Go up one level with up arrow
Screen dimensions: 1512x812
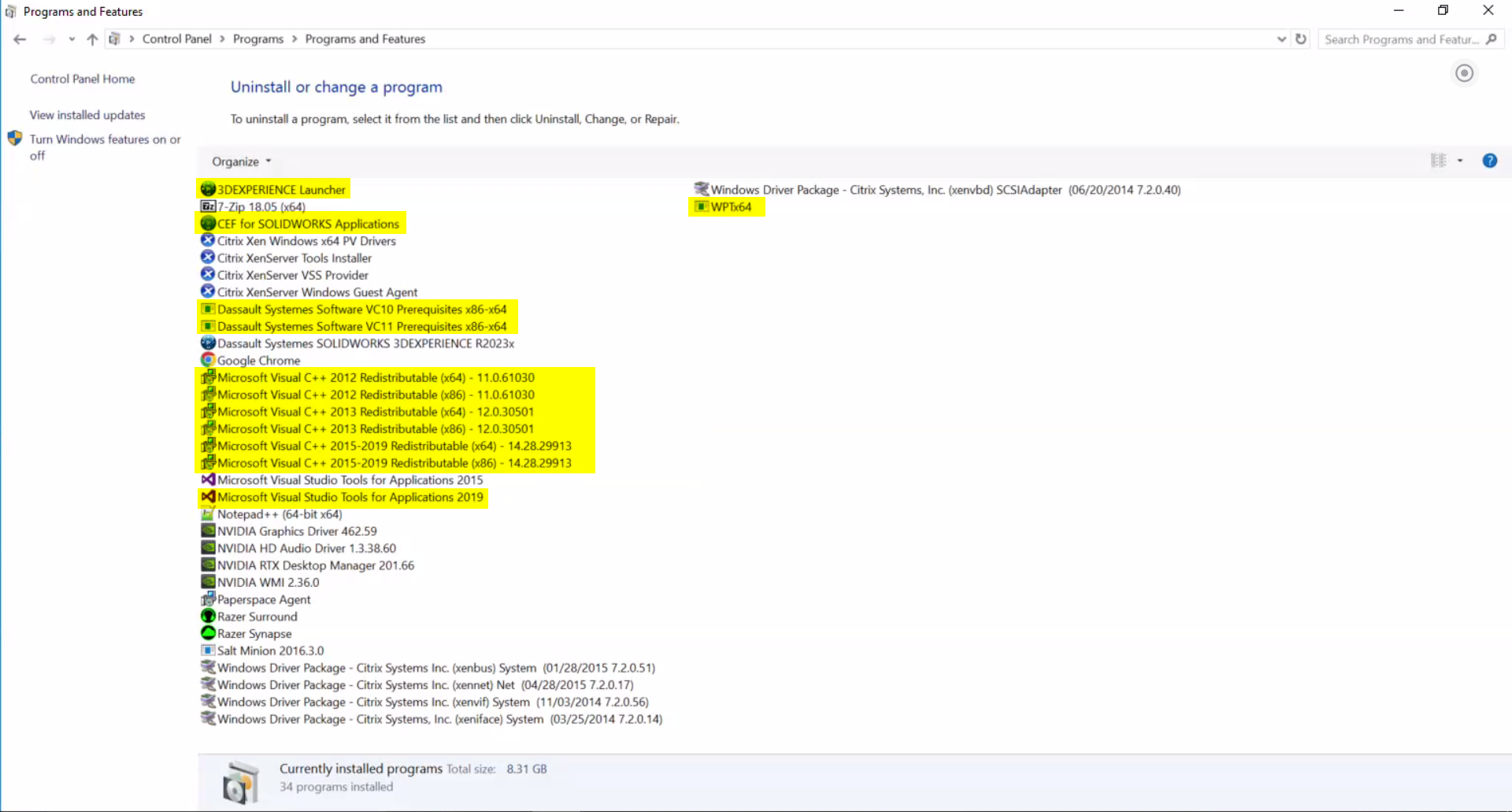(92, 39)
